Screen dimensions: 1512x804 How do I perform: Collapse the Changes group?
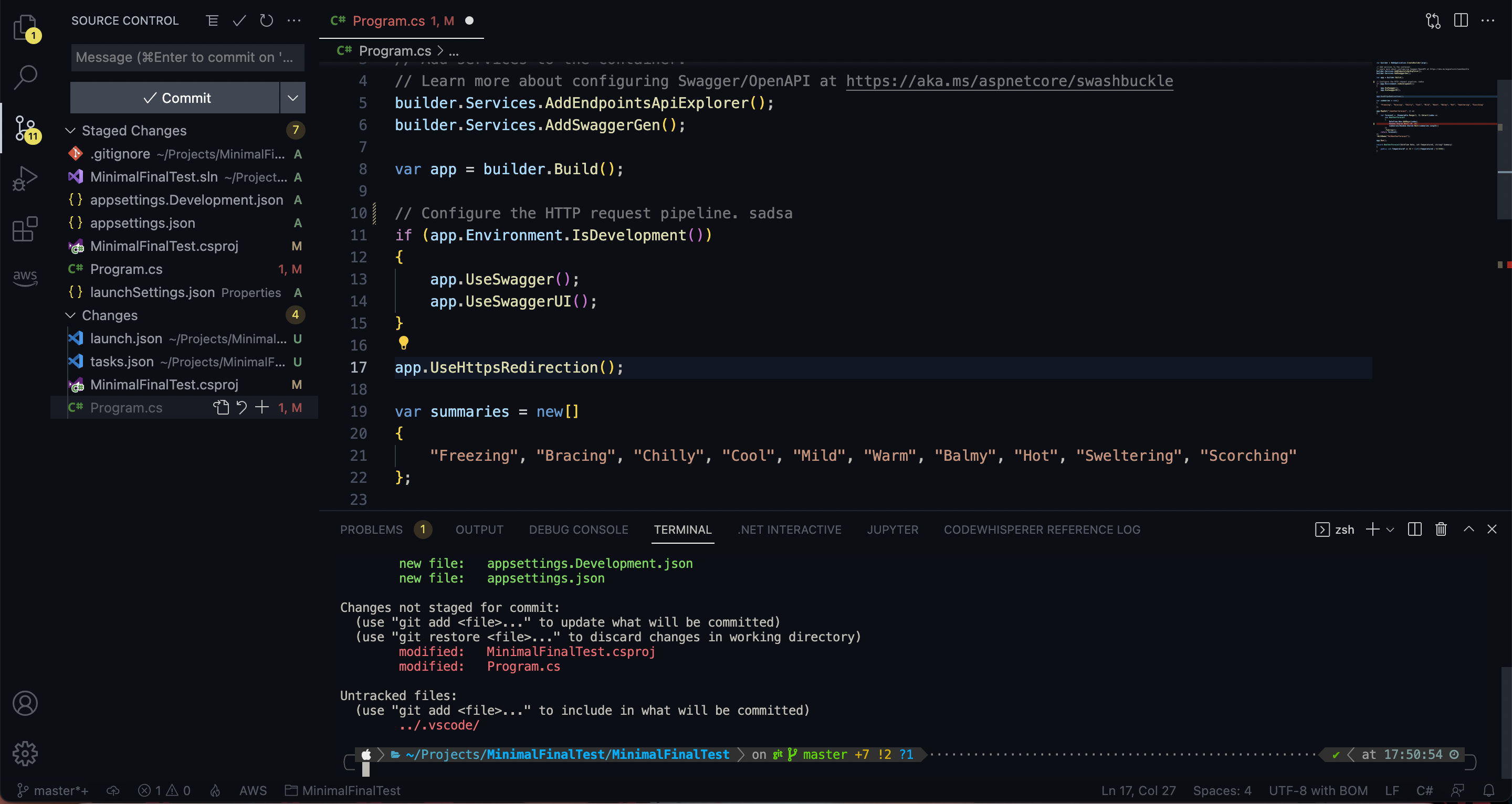(x=70, y=315)
